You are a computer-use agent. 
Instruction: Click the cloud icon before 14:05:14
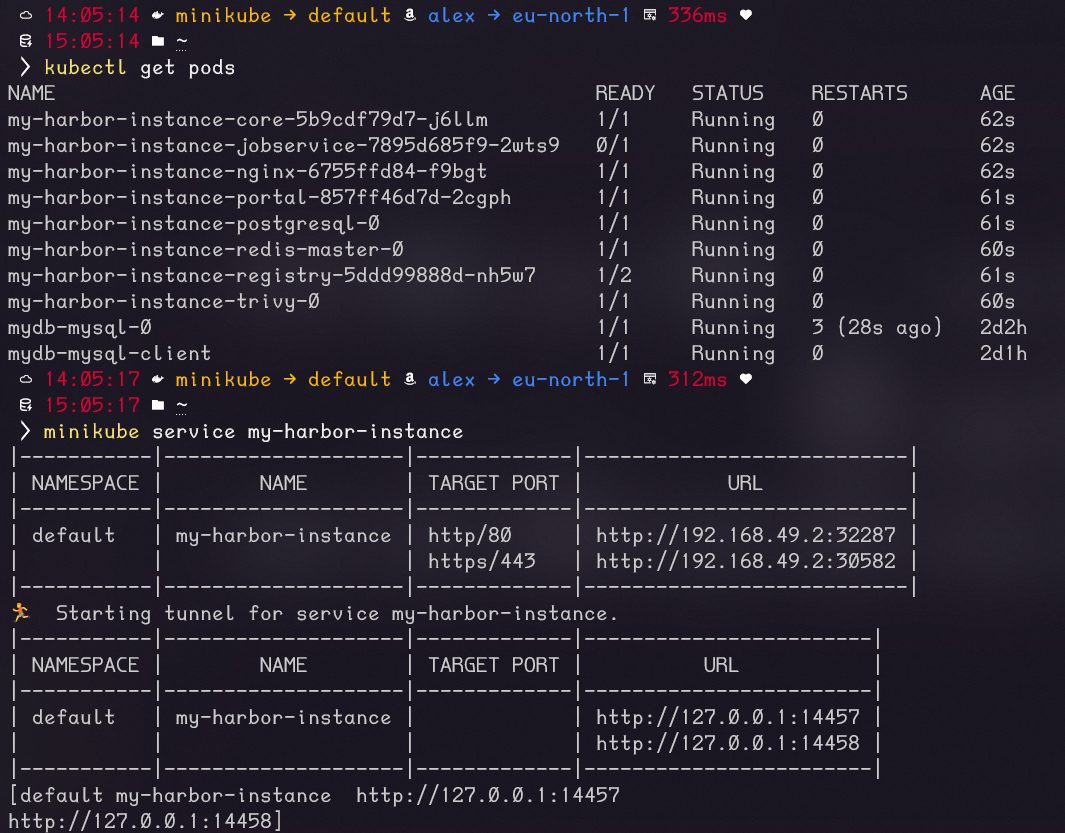tap(25, 15)
